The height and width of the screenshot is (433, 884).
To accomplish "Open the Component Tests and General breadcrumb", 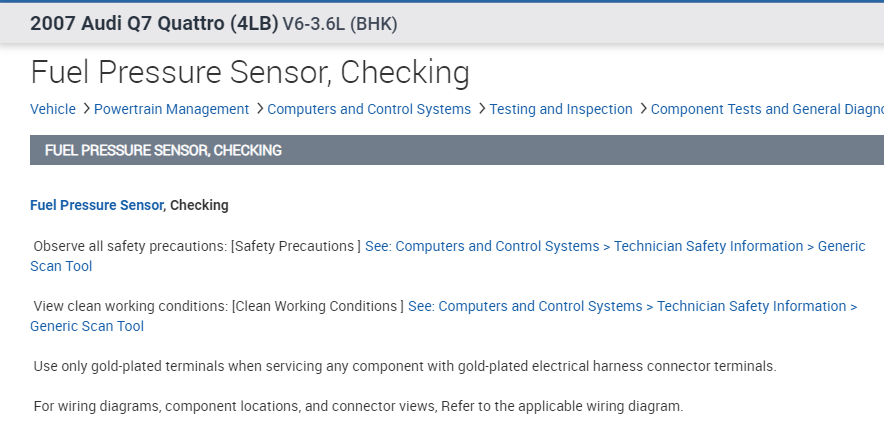I will tap(766, 109).
